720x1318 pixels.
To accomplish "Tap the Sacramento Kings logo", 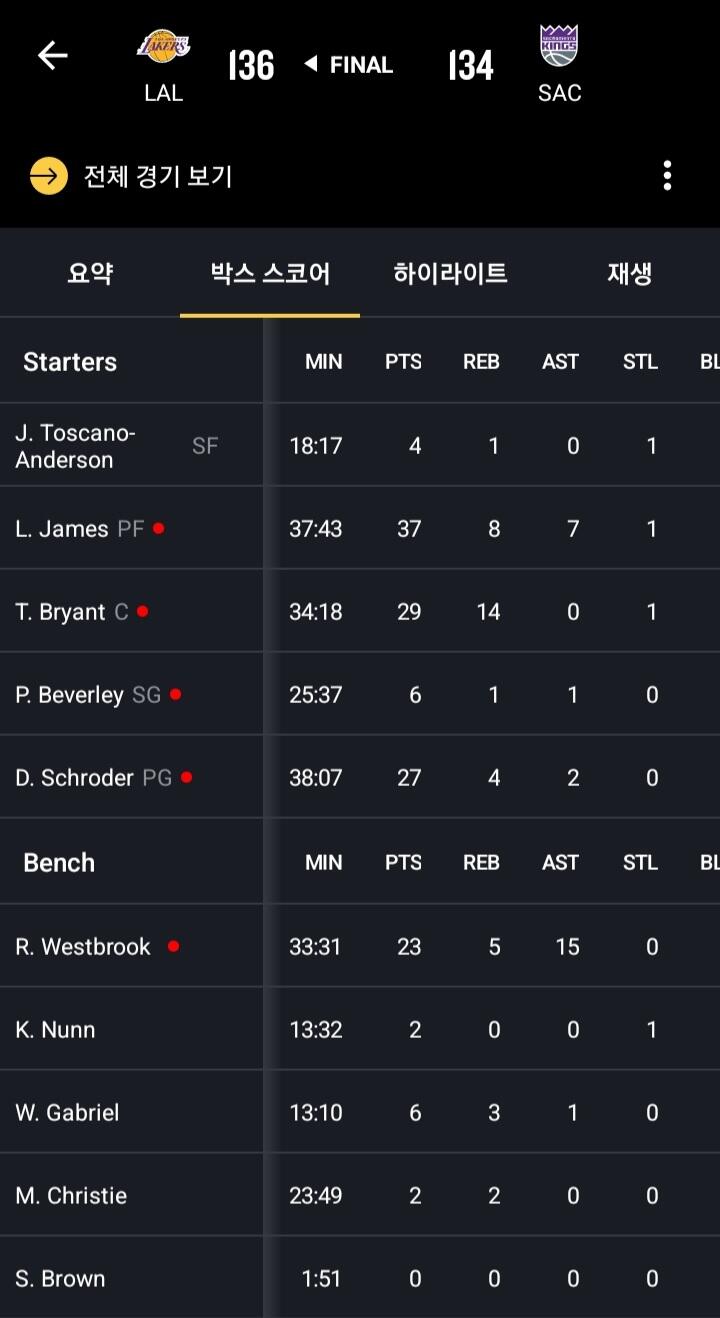I will click(x=559, y=46).
